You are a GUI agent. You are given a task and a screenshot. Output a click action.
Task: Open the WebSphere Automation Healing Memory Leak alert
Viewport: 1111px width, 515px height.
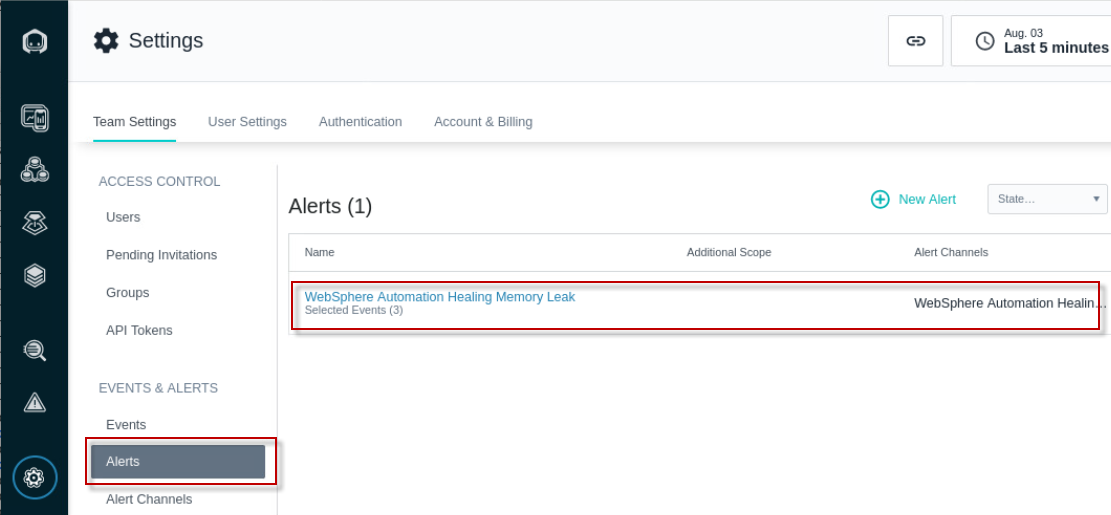coord(440,297)
